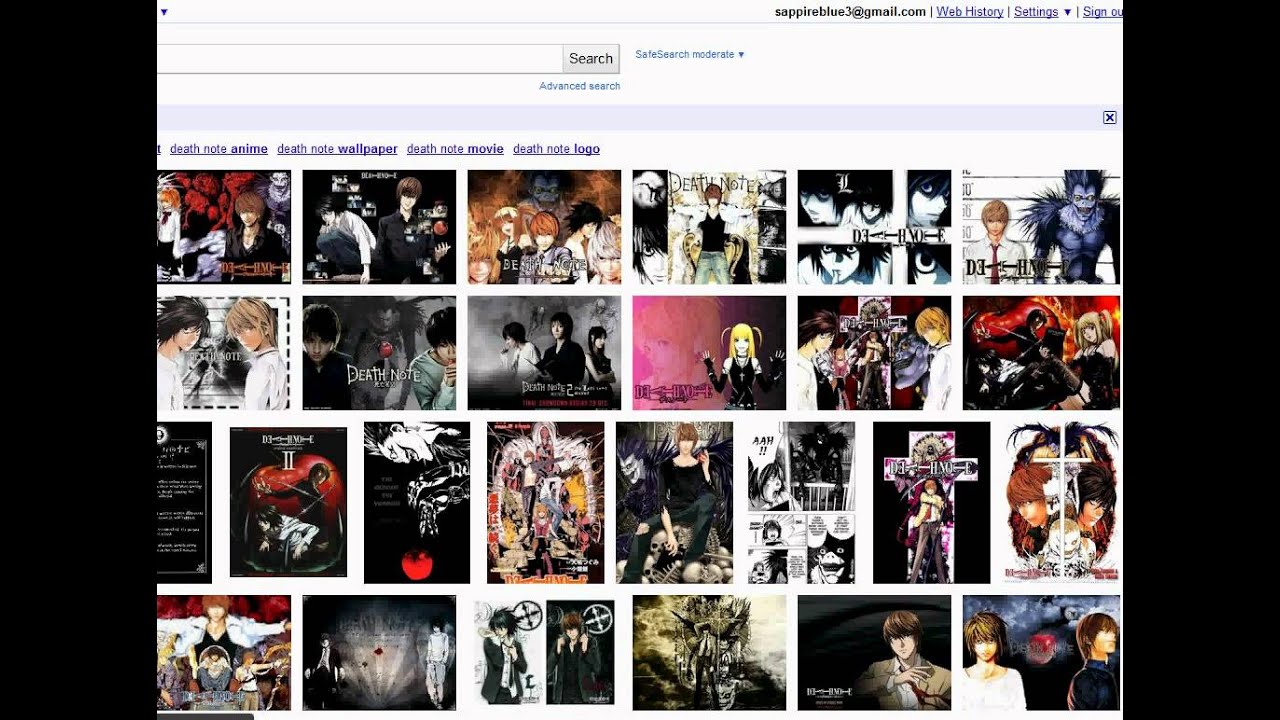
Task: Open the dropdown arrow next to Settings
Action: [1067, 12]
